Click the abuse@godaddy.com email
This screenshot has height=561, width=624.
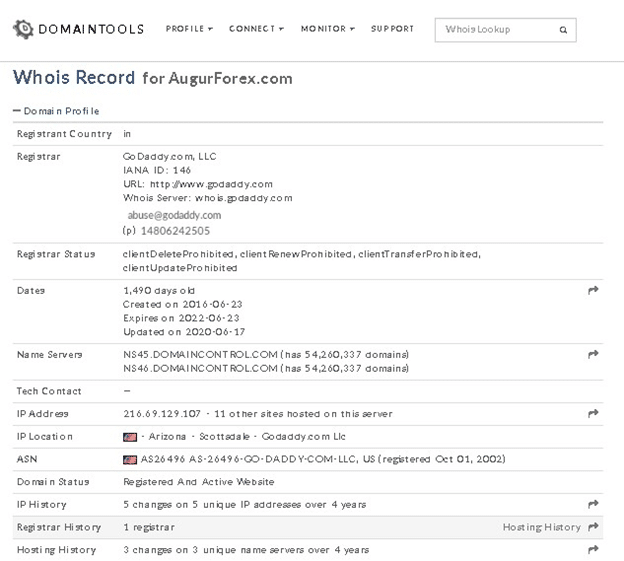coord(174,215)
